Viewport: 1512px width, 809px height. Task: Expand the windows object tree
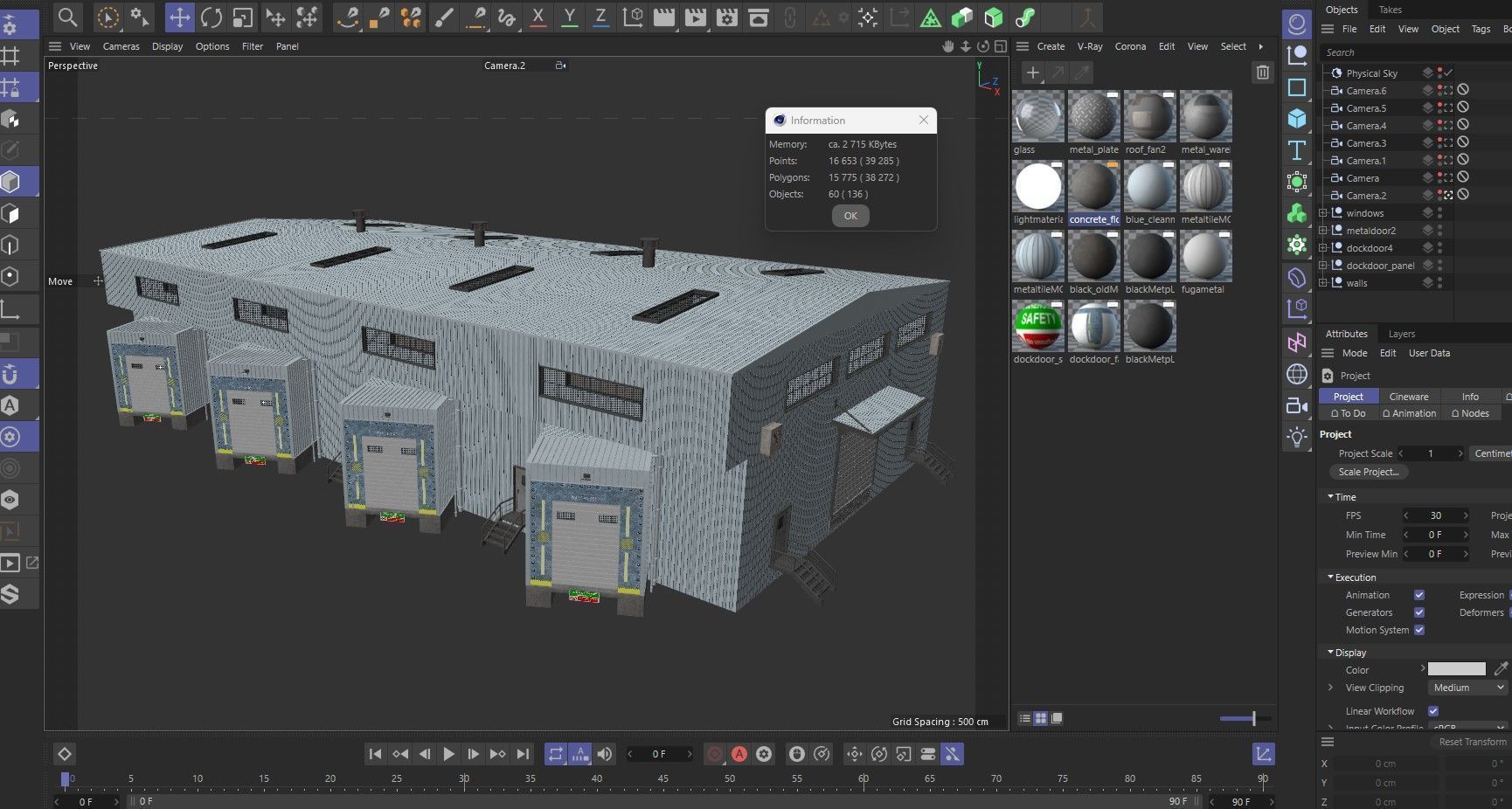pos(1323,213)
